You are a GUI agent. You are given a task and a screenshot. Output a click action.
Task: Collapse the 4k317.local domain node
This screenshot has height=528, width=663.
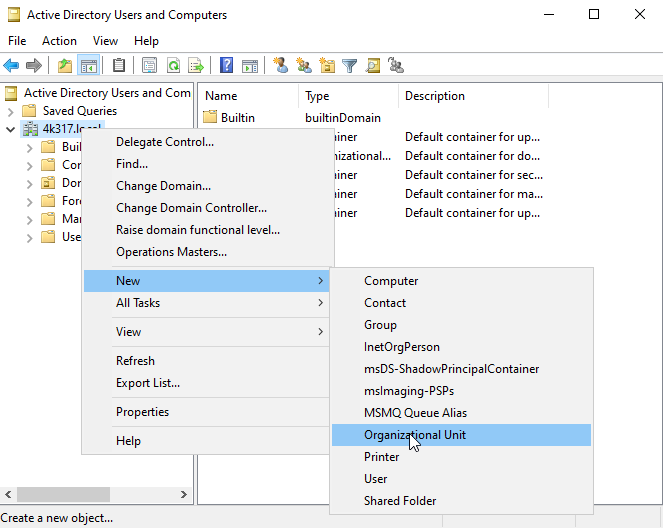(x=10, y=129)
